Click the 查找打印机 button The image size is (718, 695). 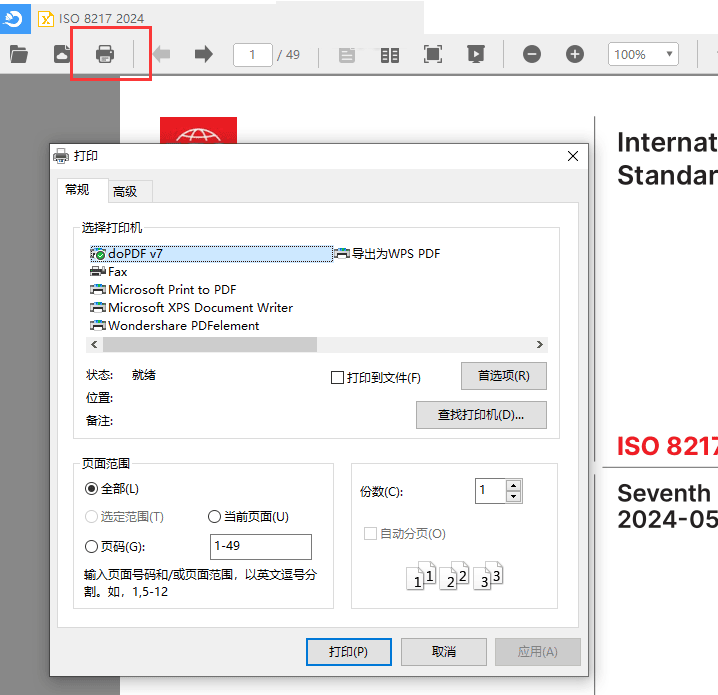[481, 415]
